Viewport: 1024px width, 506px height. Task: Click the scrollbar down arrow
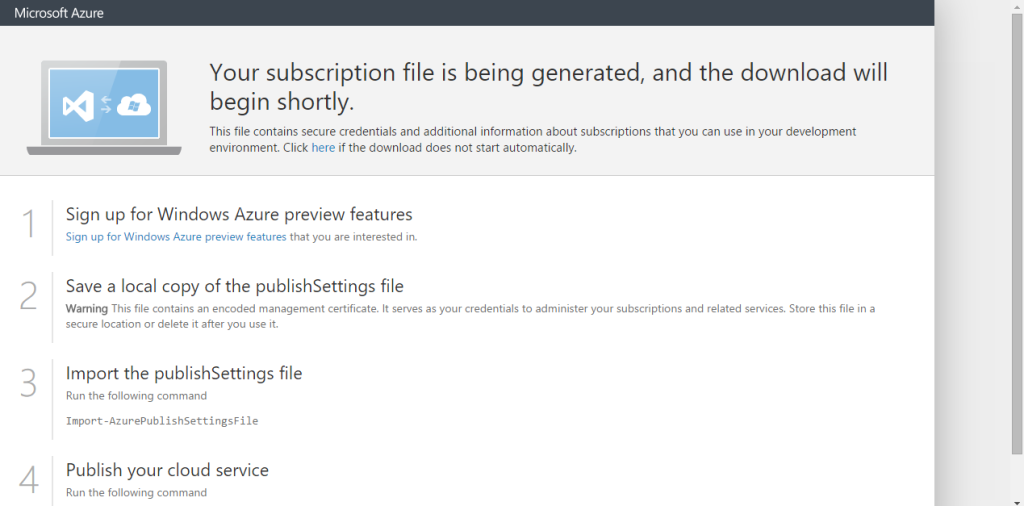[x=1017, y=499]
